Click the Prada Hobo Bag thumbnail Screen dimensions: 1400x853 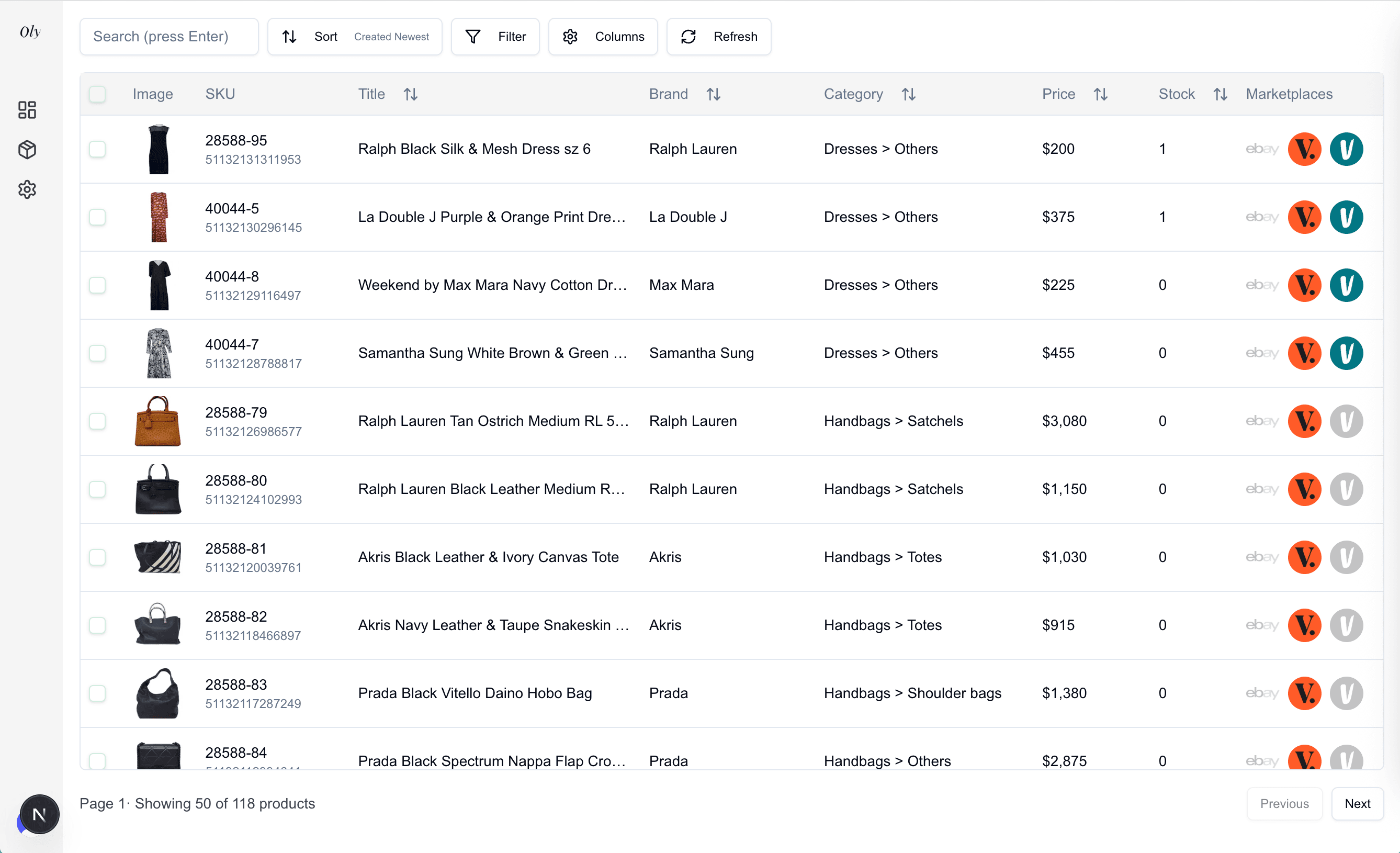pos(158,693)
